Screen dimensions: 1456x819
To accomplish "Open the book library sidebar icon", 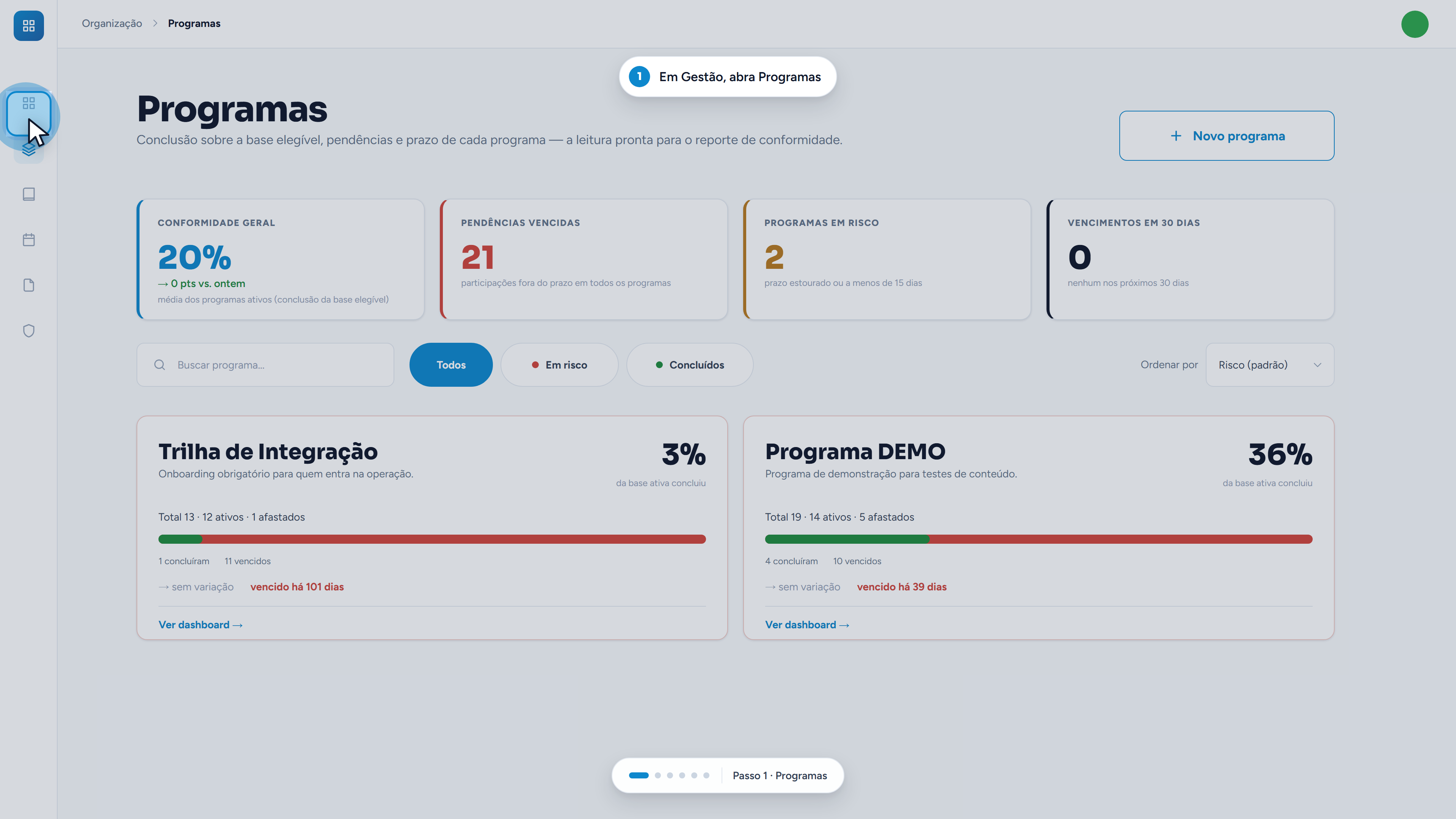I will tap(28, 195).
